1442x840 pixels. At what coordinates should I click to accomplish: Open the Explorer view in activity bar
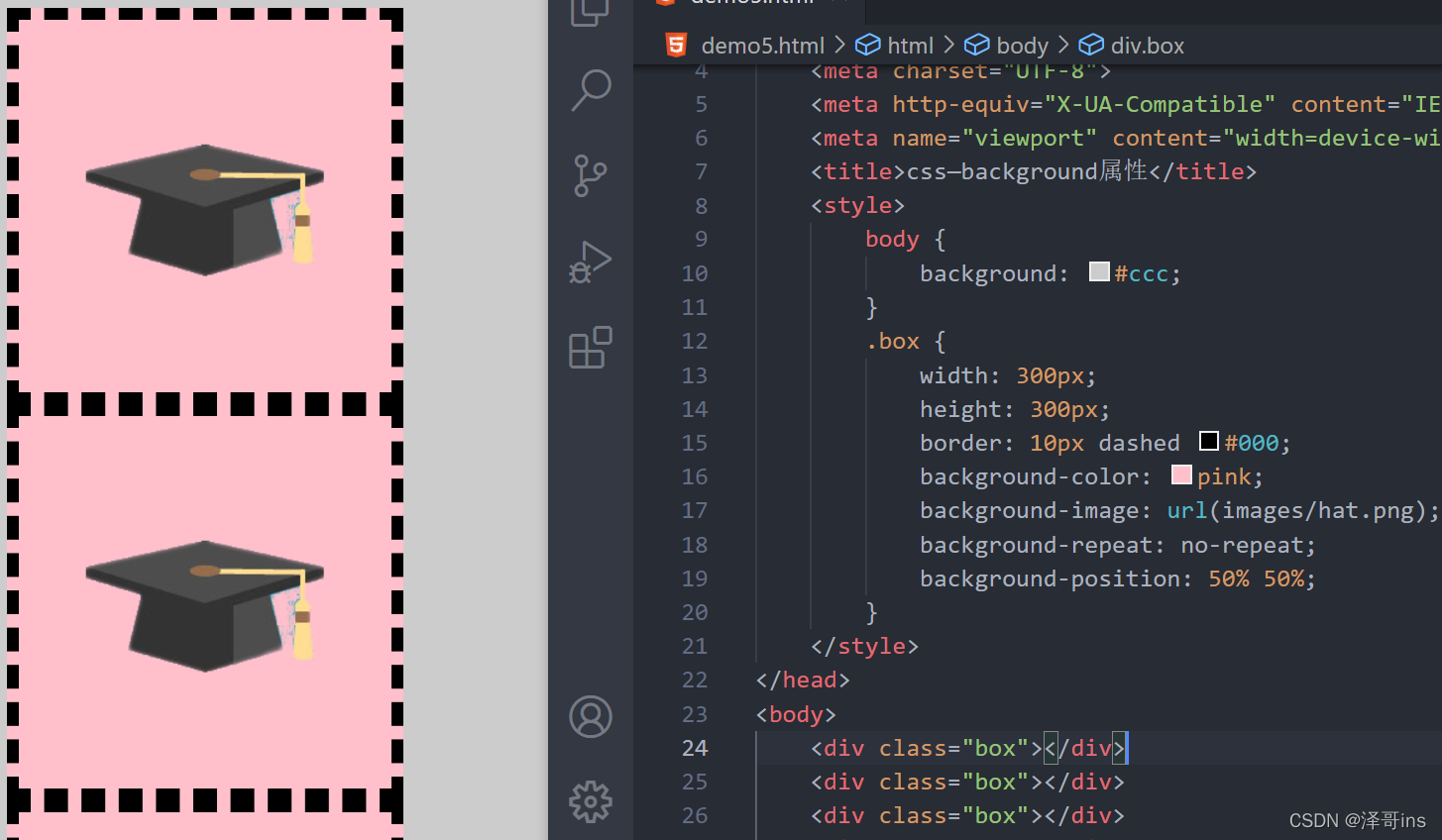point(591,12)
